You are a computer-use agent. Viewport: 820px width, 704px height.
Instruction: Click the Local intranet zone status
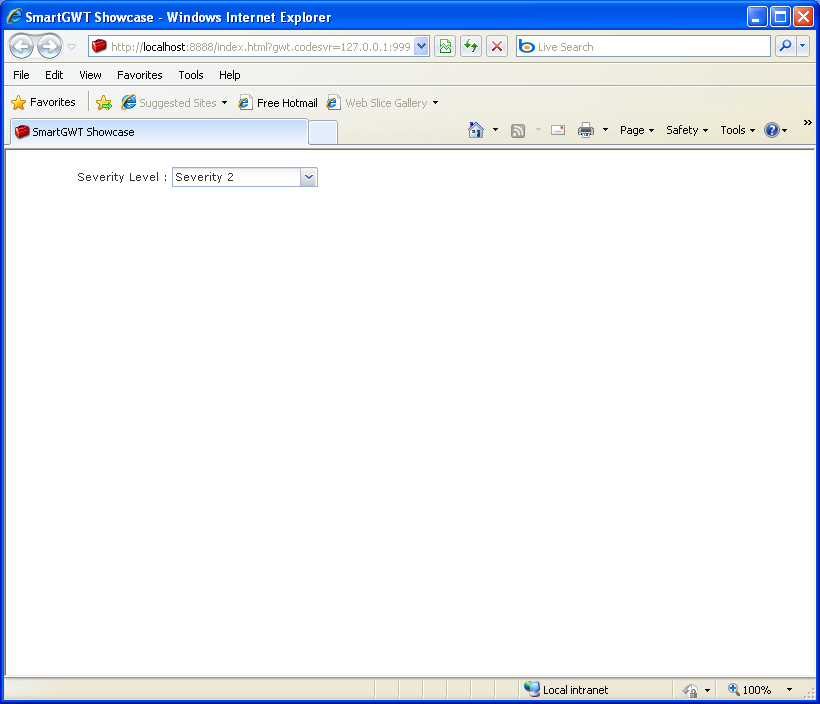[x=566, y=690]
